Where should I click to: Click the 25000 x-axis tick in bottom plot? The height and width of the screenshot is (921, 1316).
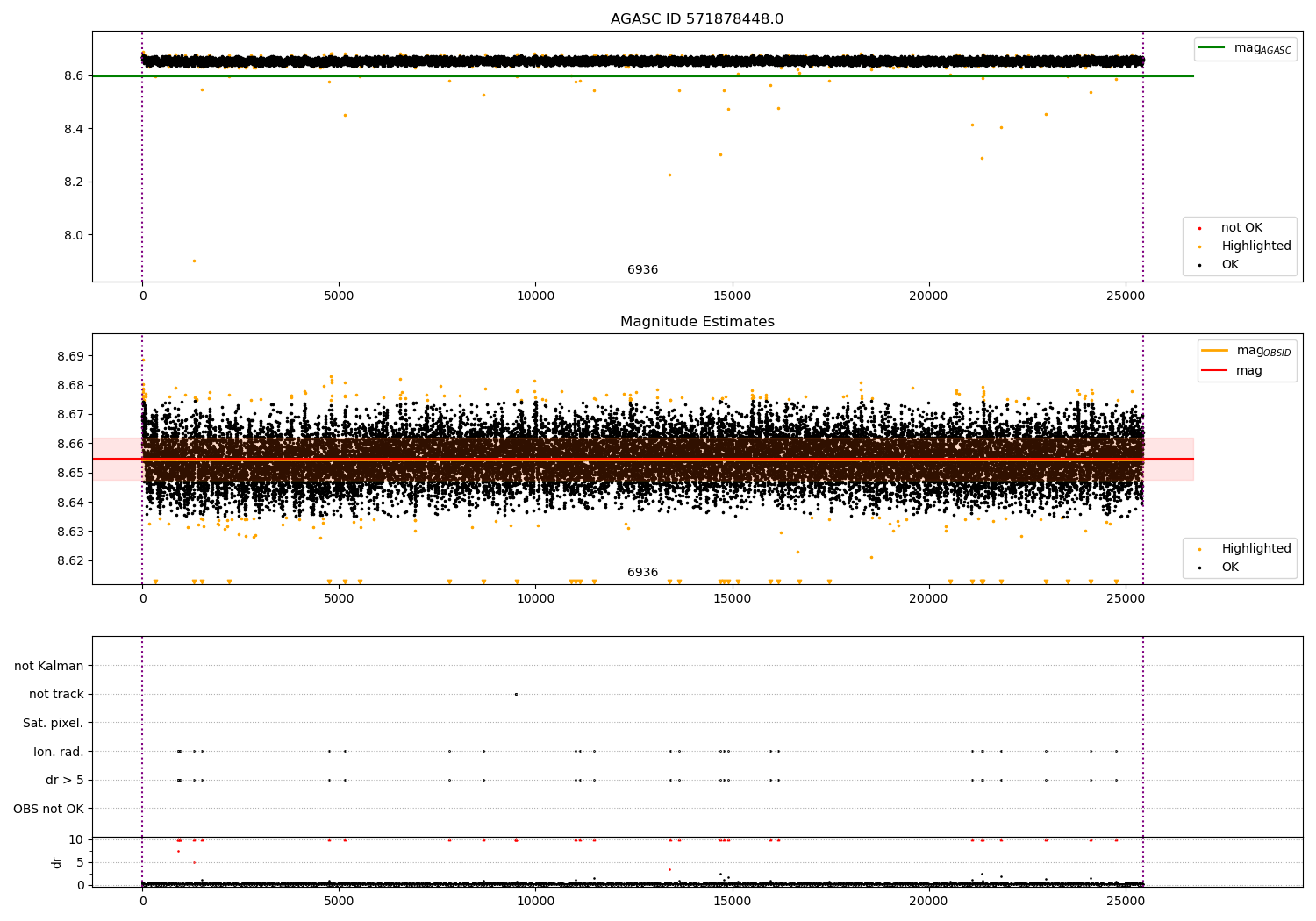coord(1126,901)
